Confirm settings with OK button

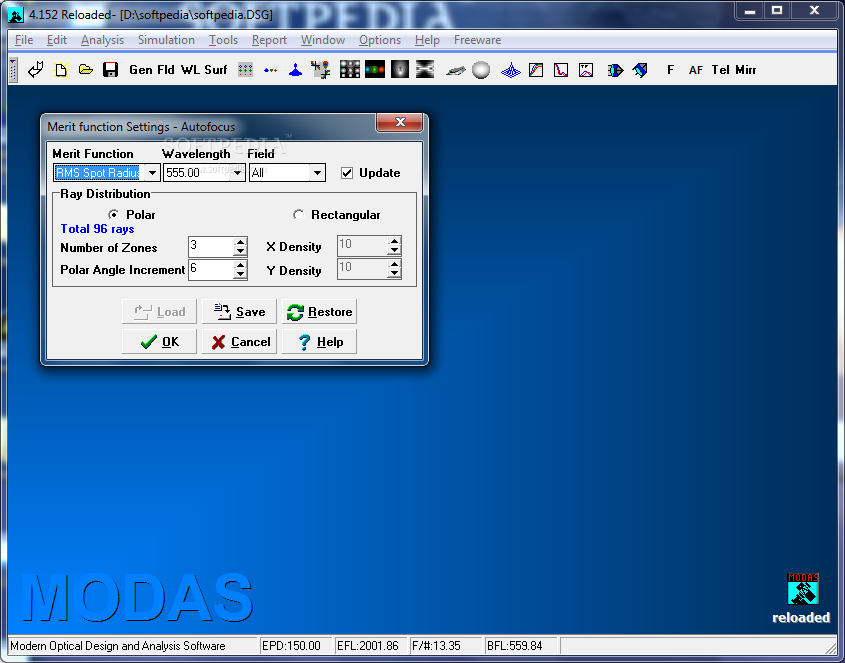click(x=160, y=342)
